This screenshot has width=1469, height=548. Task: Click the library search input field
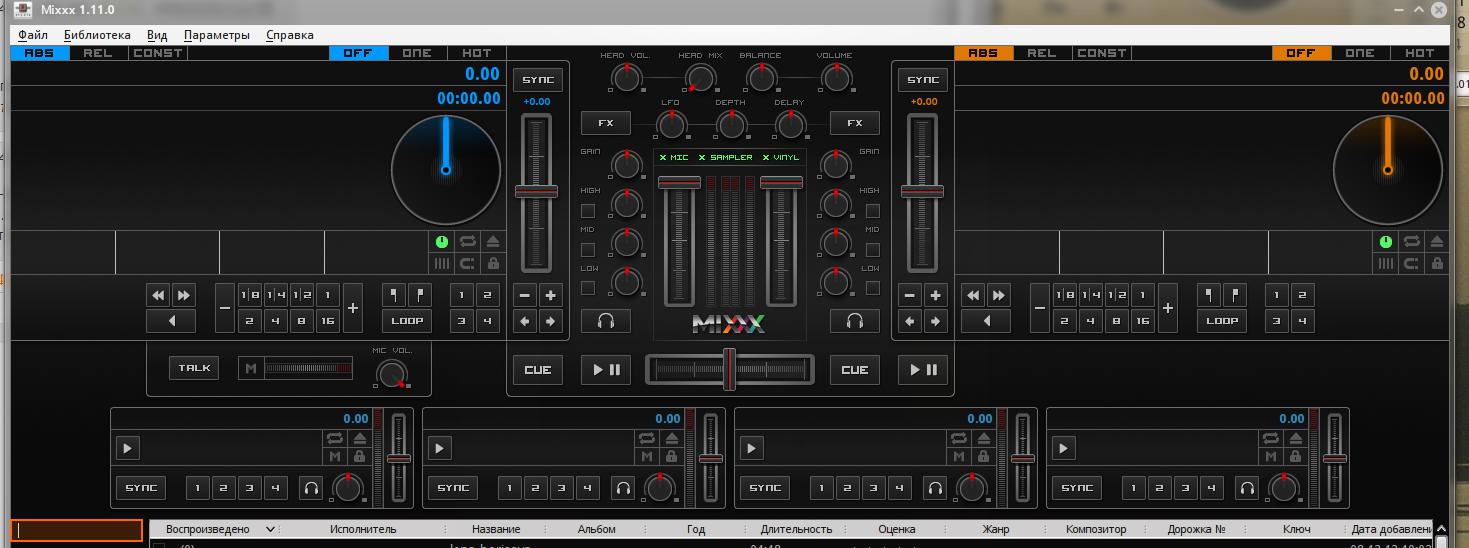pos(77,531)
